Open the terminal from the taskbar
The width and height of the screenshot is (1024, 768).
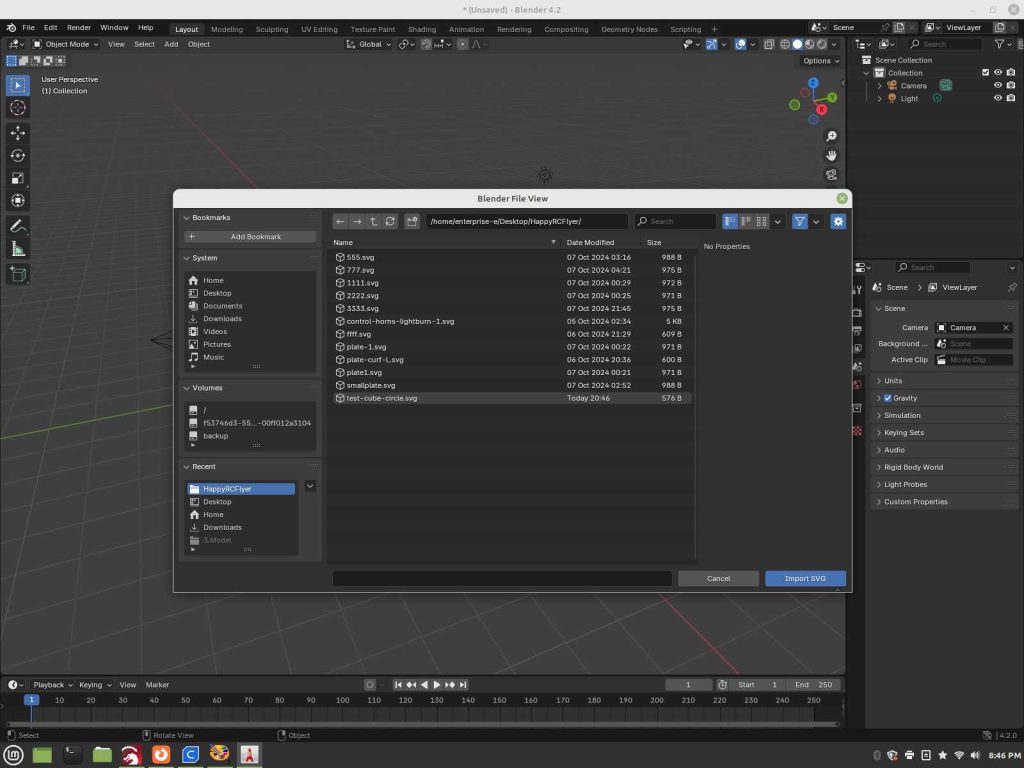pyautogui.click(x=72, y=755)
